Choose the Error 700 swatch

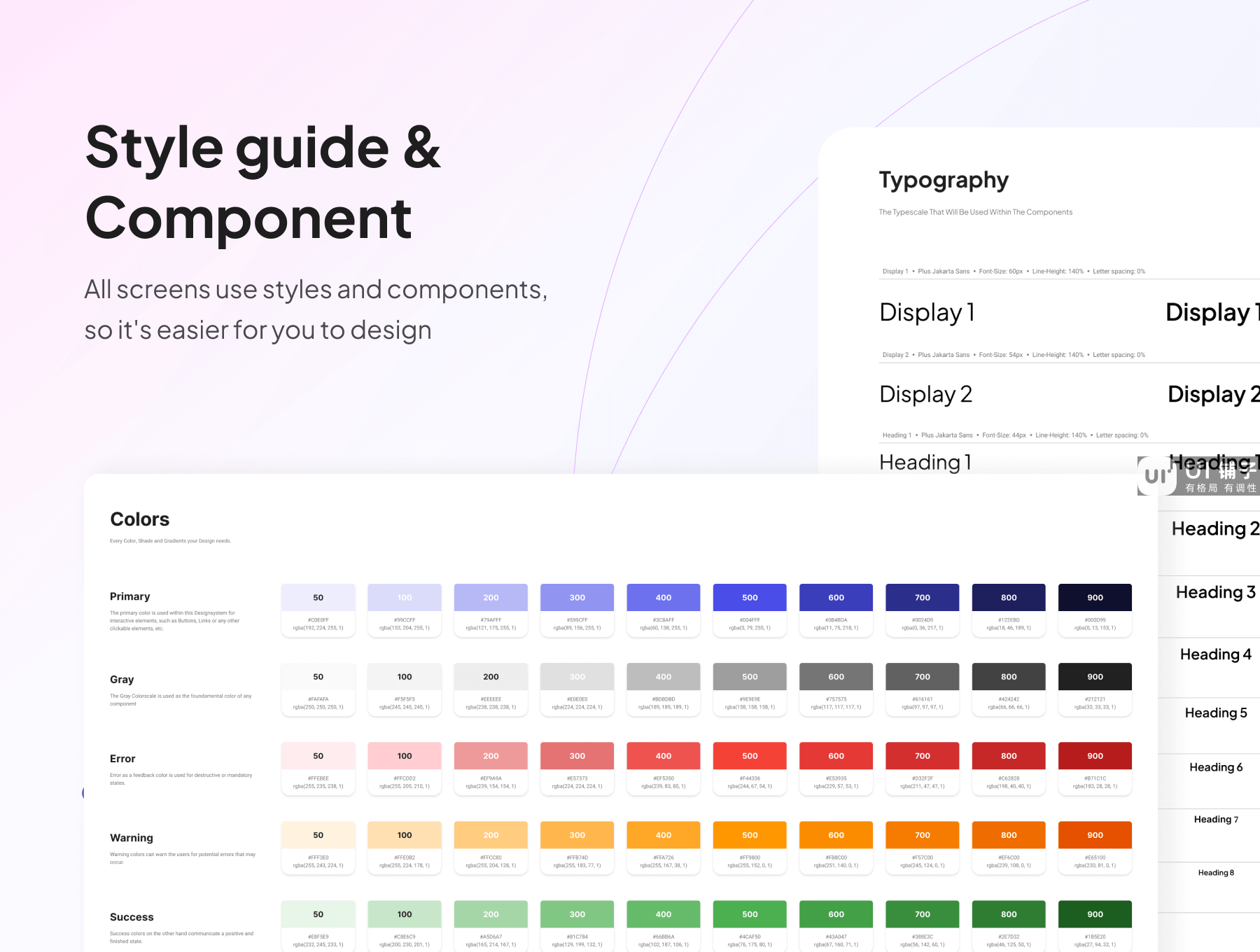point(923,768)
